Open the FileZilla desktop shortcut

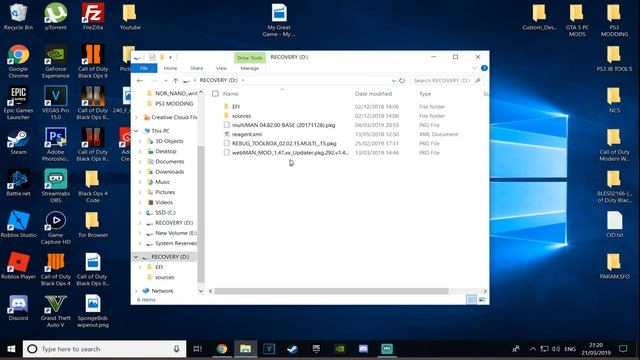click(x=93, y=16)
